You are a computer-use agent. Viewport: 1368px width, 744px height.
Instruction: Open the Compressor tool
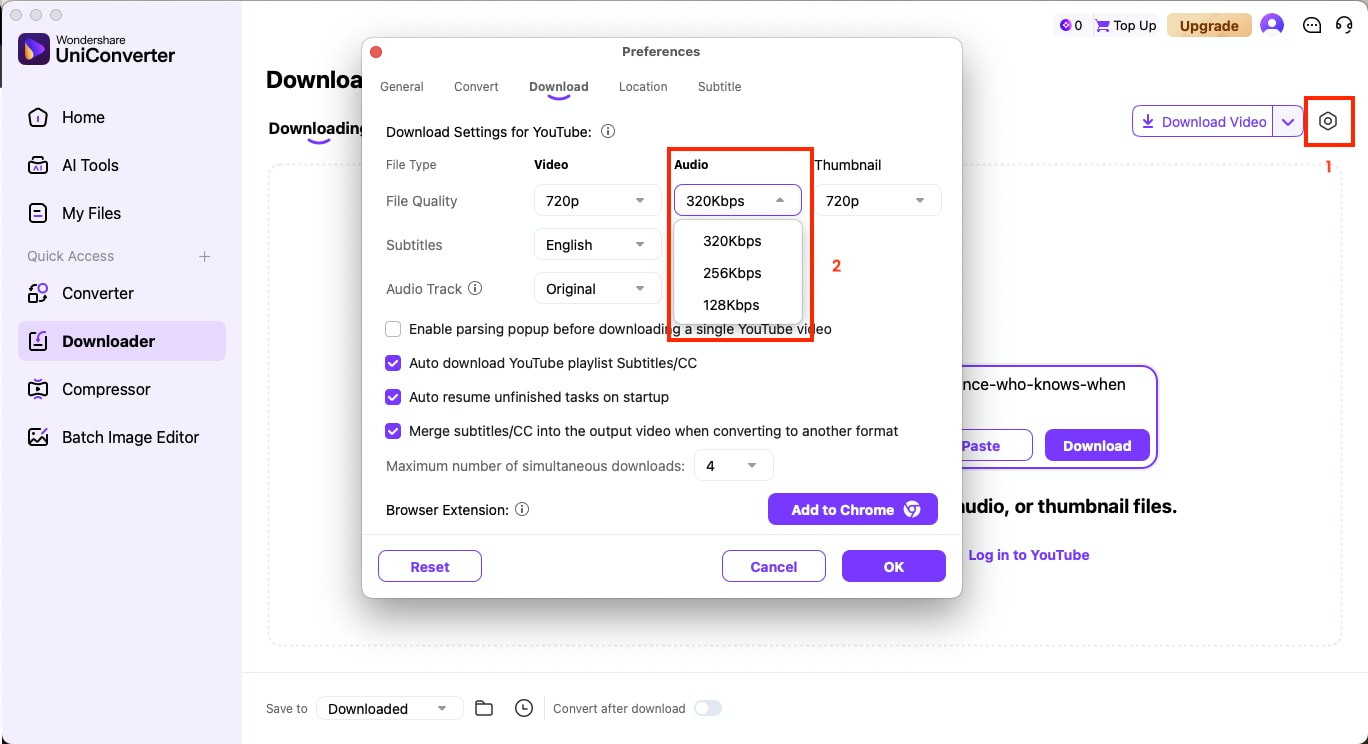click(x=103, y=389)
